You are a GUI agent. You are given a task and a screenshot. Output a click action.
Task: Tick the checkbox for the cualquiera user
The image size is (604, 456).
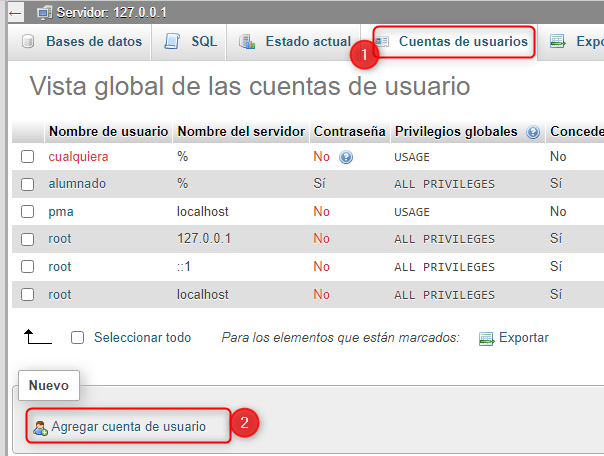(x=28, y=157)
